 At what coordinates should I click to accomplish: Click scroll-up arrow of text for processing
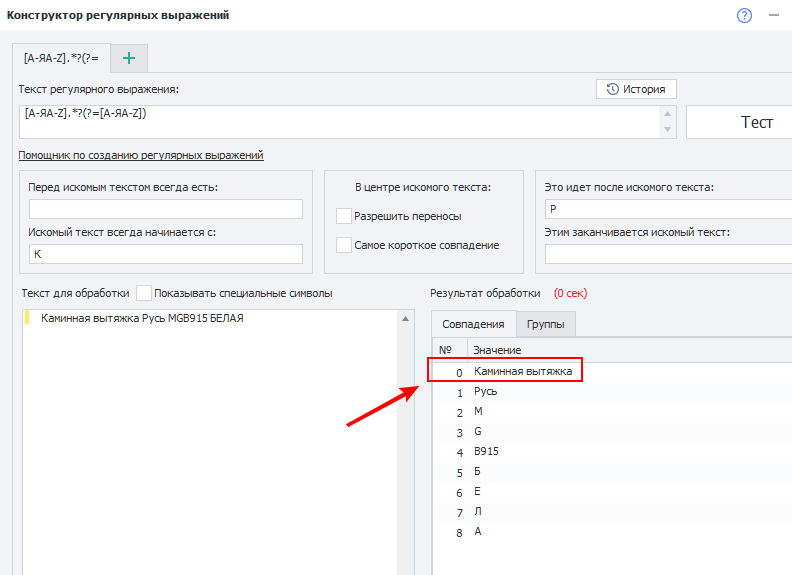406,319
